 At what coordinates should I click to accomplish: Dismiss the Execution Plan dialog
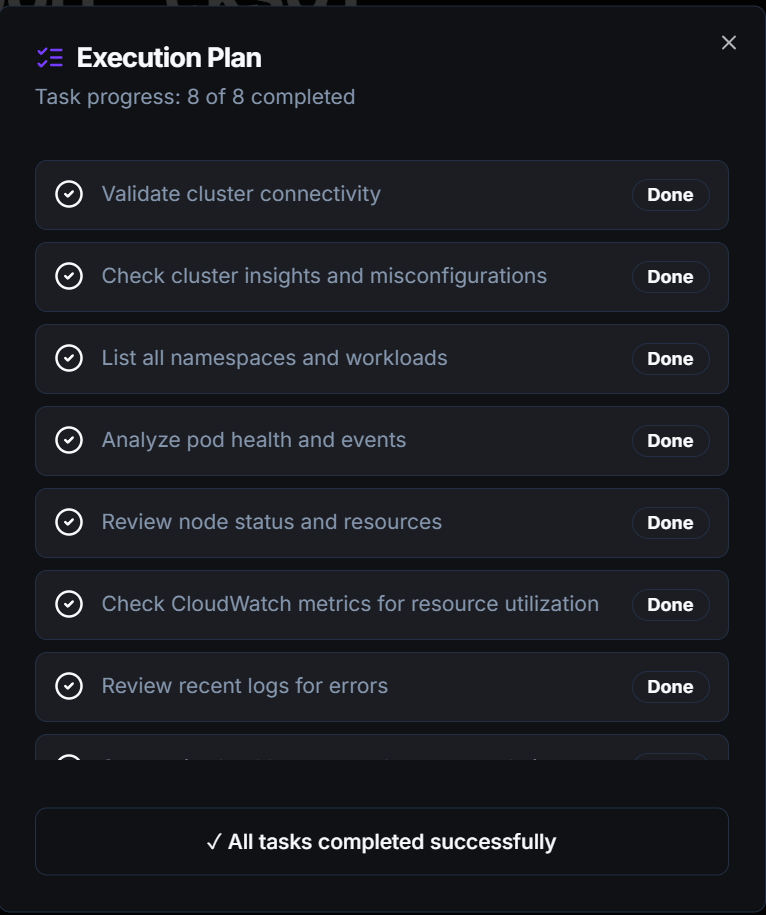[728, 42]
